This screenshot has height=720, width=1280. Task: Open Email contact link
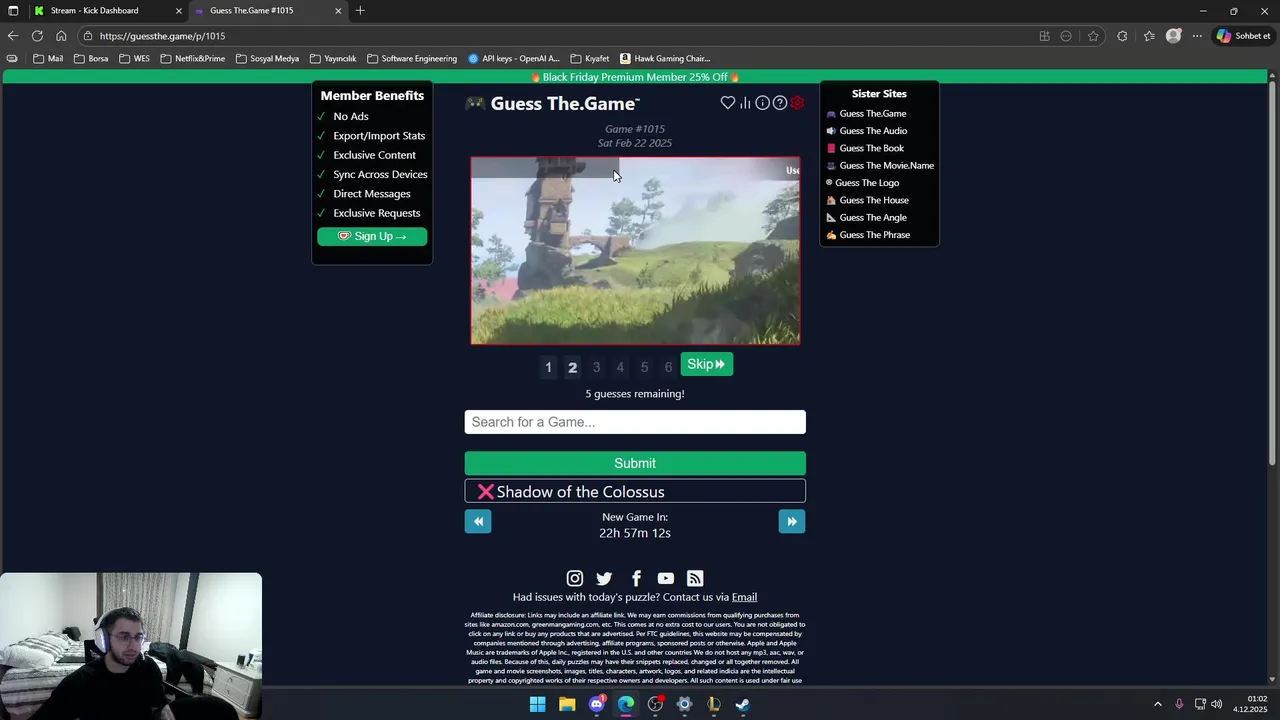(744, 597)
